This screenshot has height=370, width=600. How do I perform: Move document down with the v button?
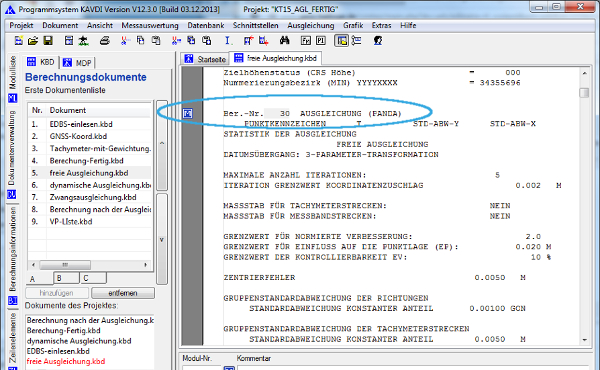click(162, 240)
